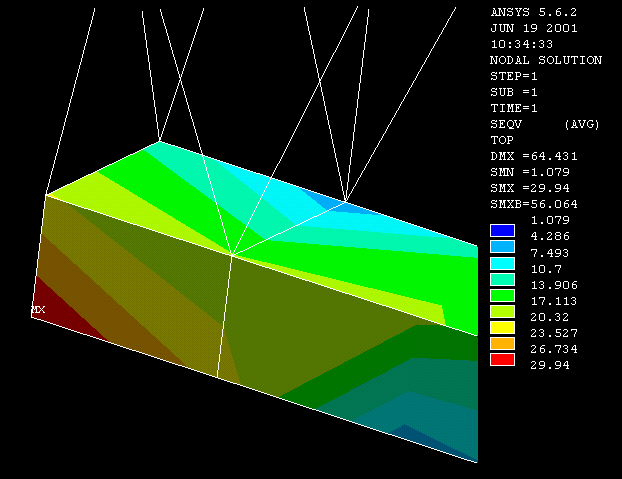Click the MX maximum stress marker
Screen dimensions: 622x479
click(38, 310)
